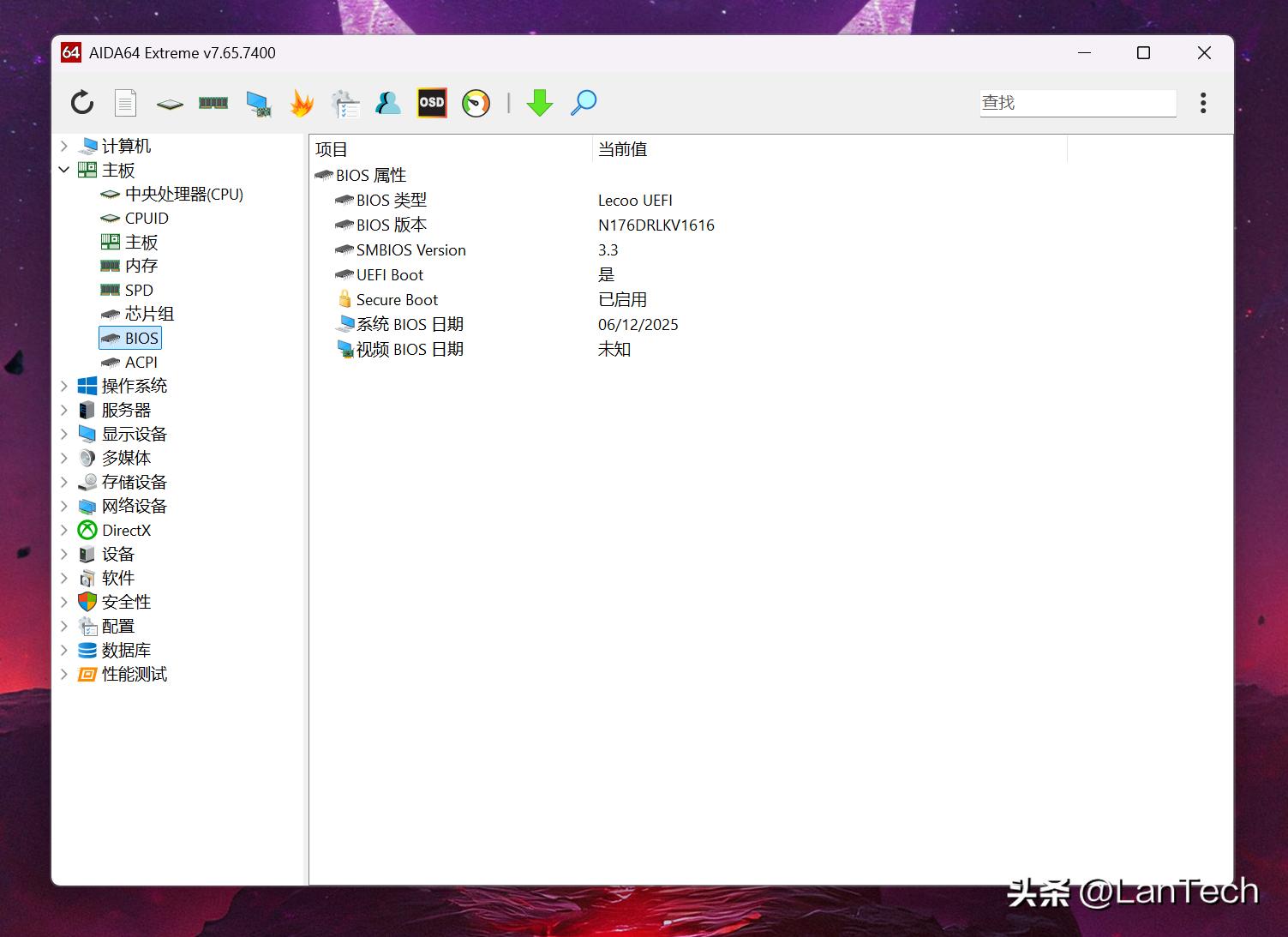Click the value Lecoo UEFI
Image resolution: width=1288 pixels, height=937 pixels.
click(x=635, y=201)
